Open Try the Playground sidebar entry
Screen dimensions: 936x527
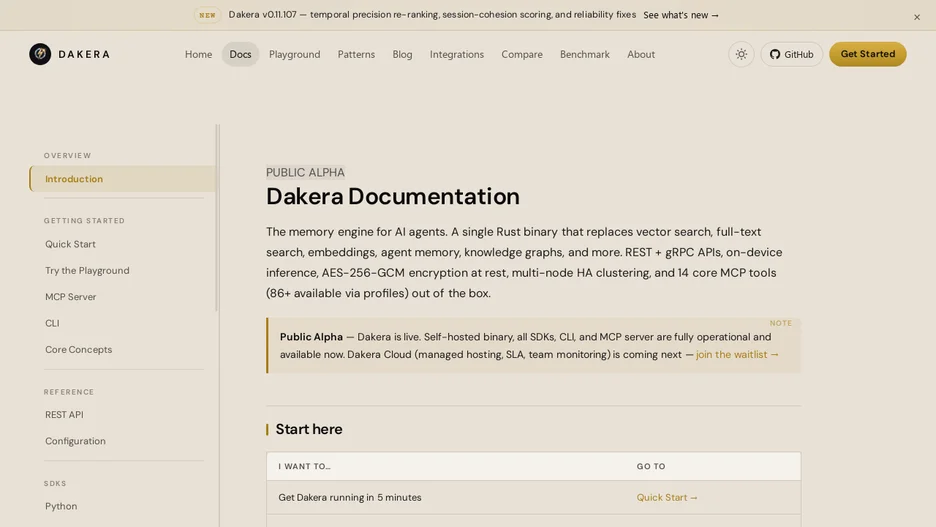coord(87,270)
